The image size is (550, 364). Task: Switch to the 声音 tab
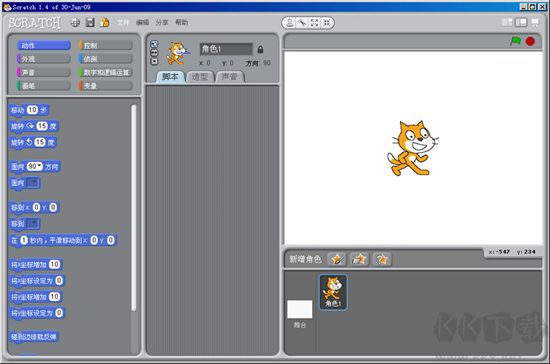tap(229, 77)
